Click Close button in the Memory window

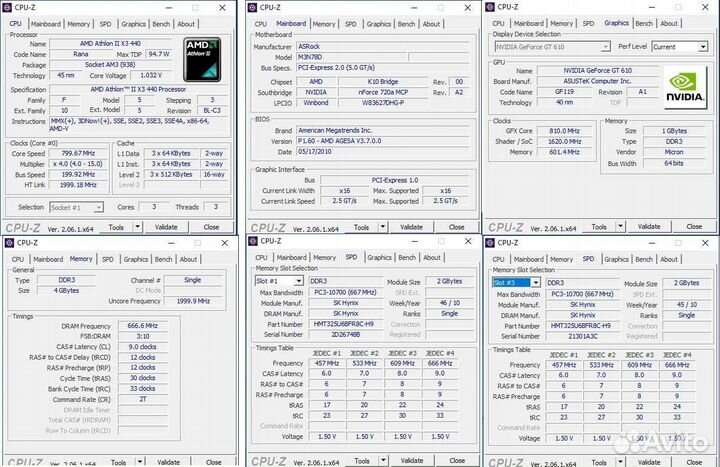click(214, 462)
